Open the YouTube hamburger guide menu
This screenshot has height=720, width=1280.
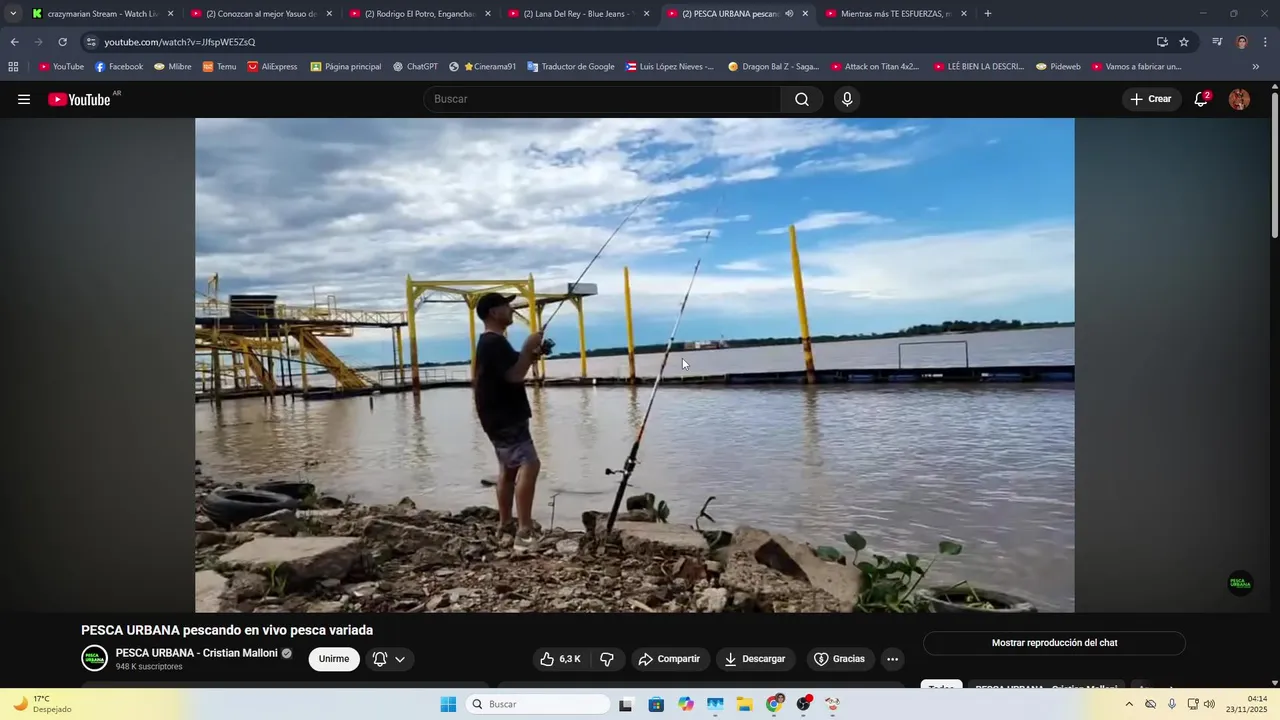pos(24,99)
